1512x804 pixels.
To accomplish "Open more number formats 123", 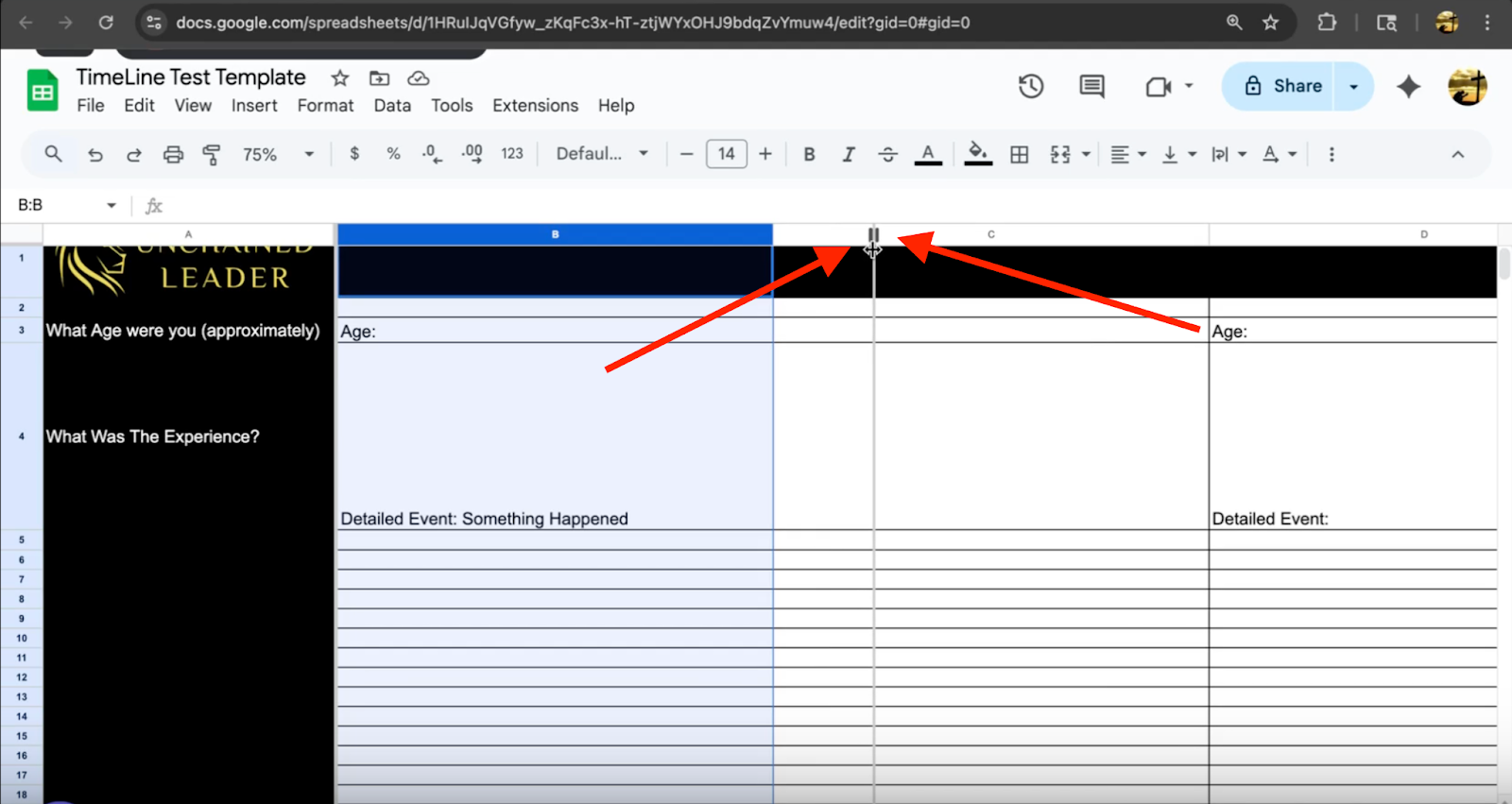I will coord(512,153).
